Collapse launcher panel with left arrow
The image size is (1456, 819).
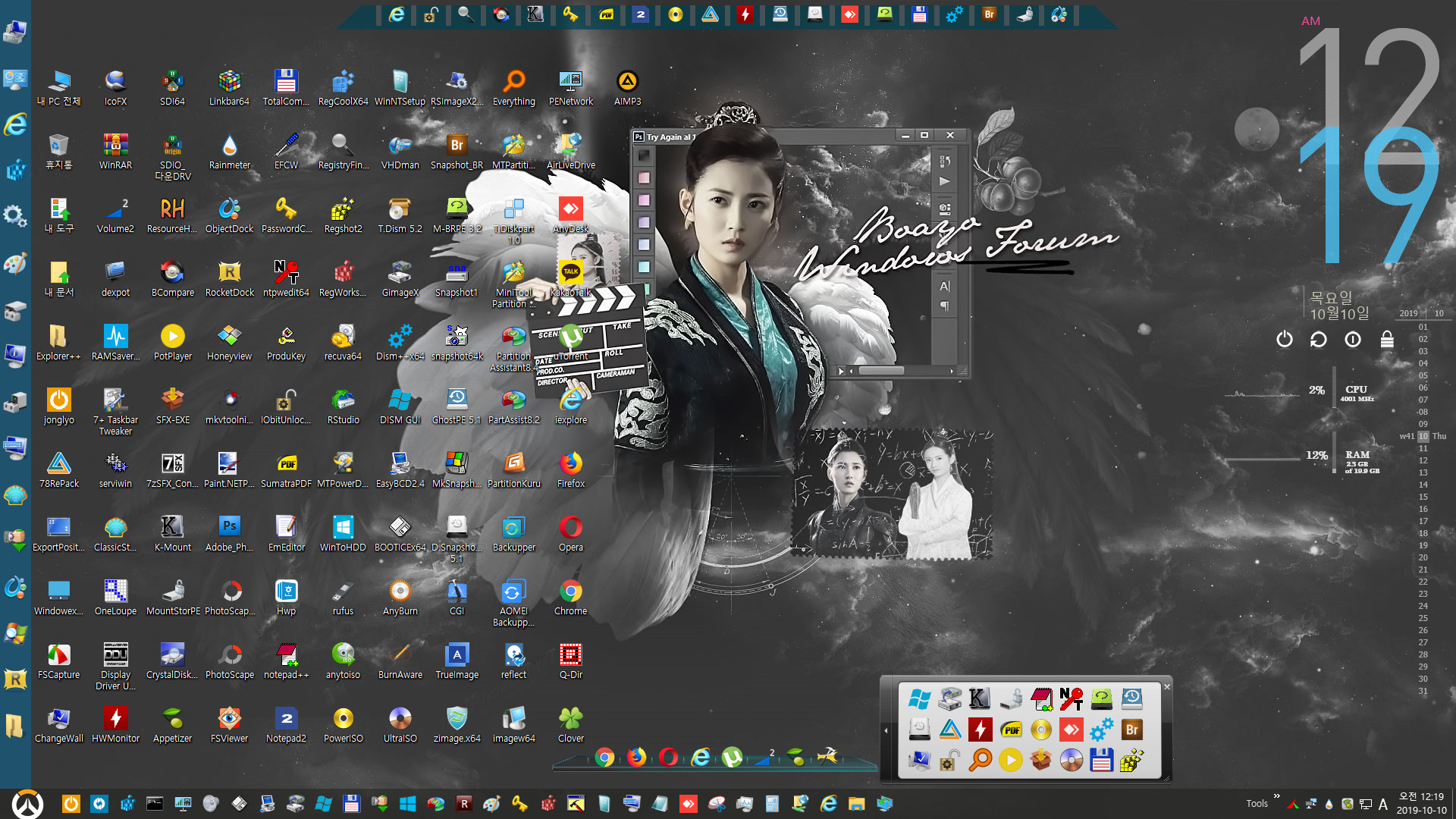pos(886,730)
